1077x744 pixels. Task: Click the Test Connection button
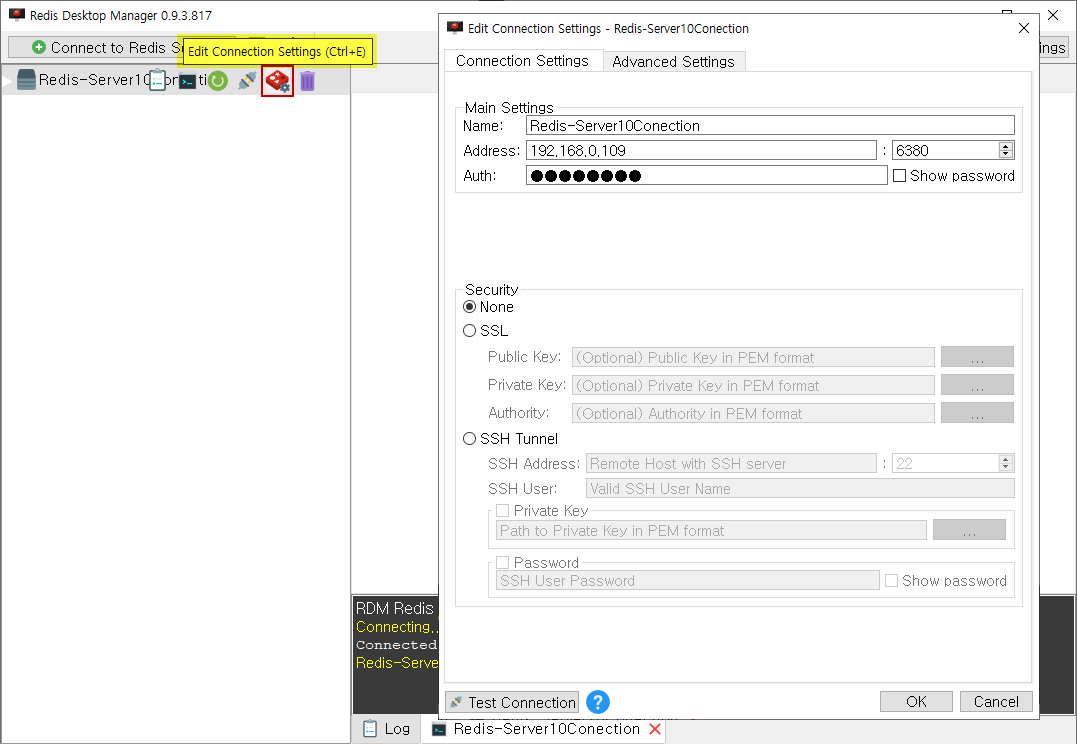(512, 702)
